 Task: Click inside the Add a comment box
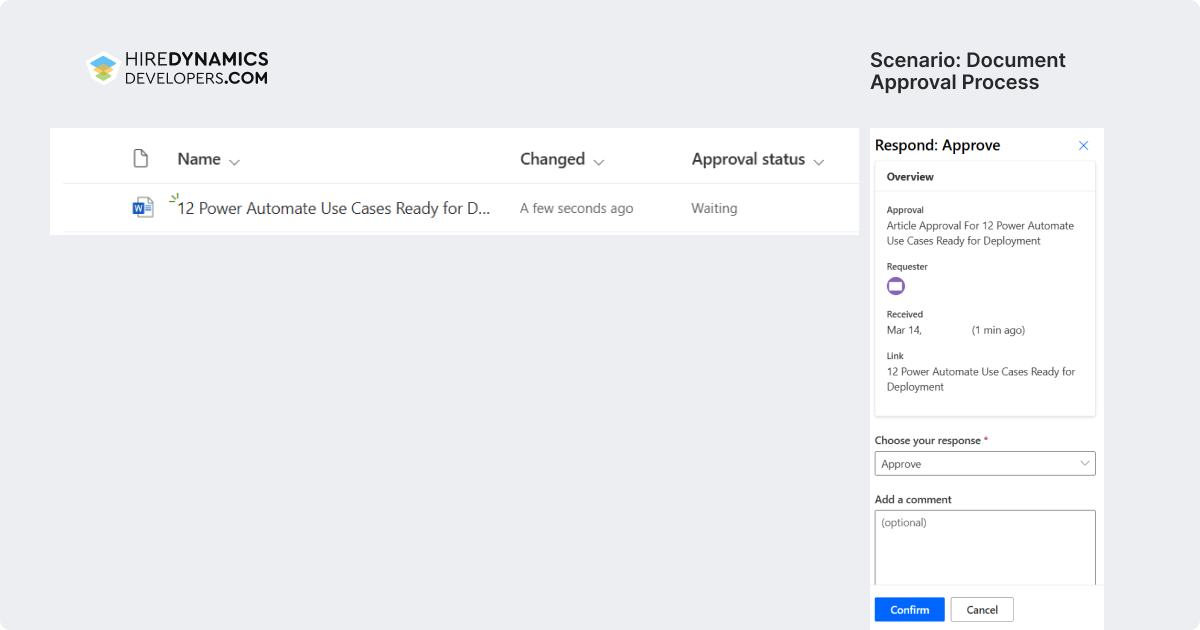click(x=985, y=547)
